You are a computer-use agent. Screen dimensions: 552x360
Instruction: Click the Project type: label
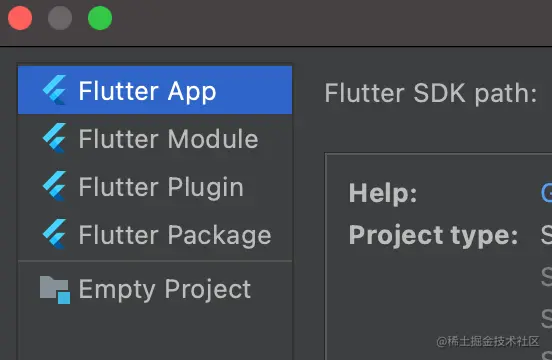(x=433, y=235)
